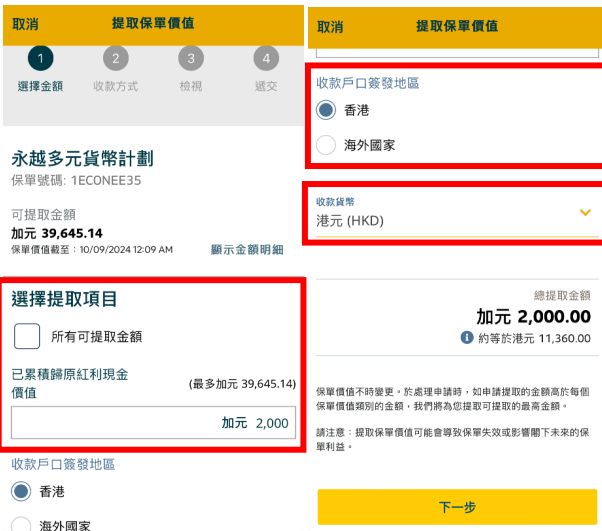Open the 顯示金額明細 link
The image size is (602, 531).
pyautogui.click(x=246, y=249)
